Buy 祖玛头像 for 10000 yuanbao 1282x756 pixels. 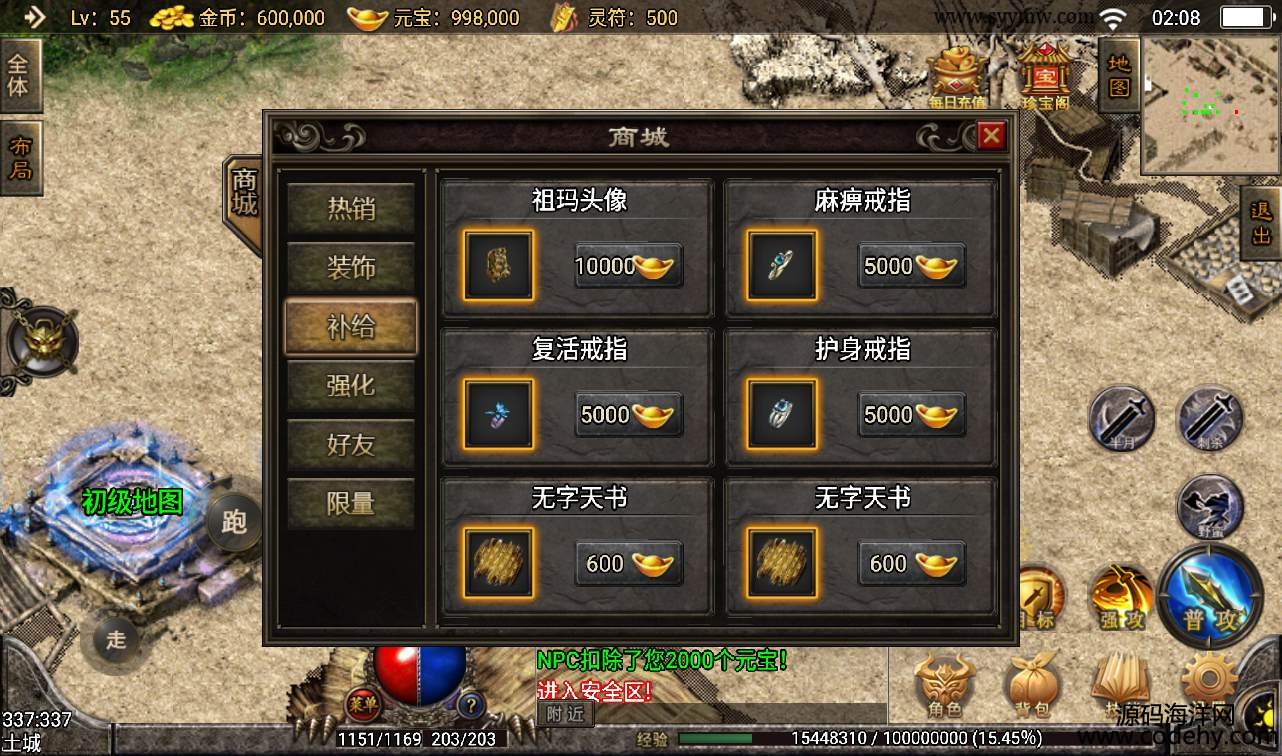[x=629, y=266]
